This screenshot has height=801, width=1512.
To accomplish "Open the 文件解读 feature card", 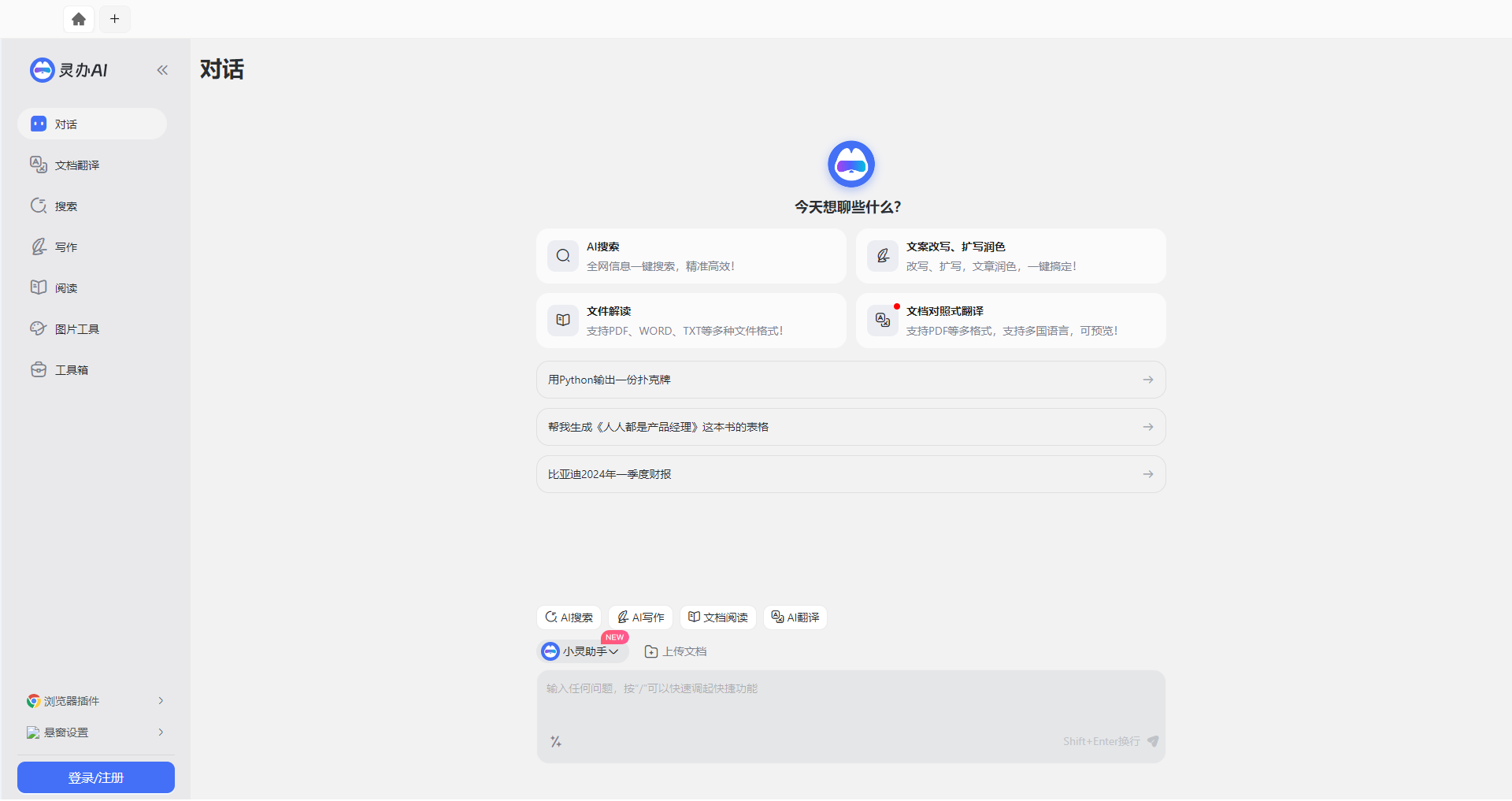I will tap(691, 321).
